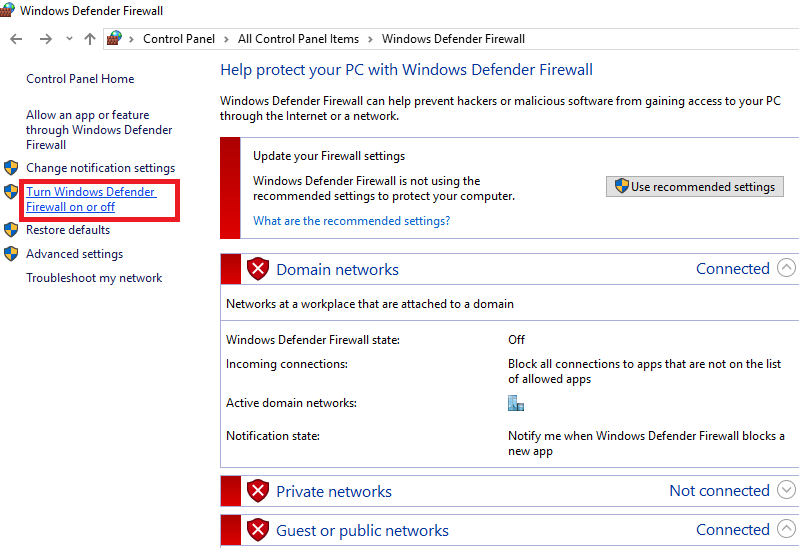This screenshot has width=799, height=548.
Task: Click red shield icon next to Domain networks
Action: [258, 269]
